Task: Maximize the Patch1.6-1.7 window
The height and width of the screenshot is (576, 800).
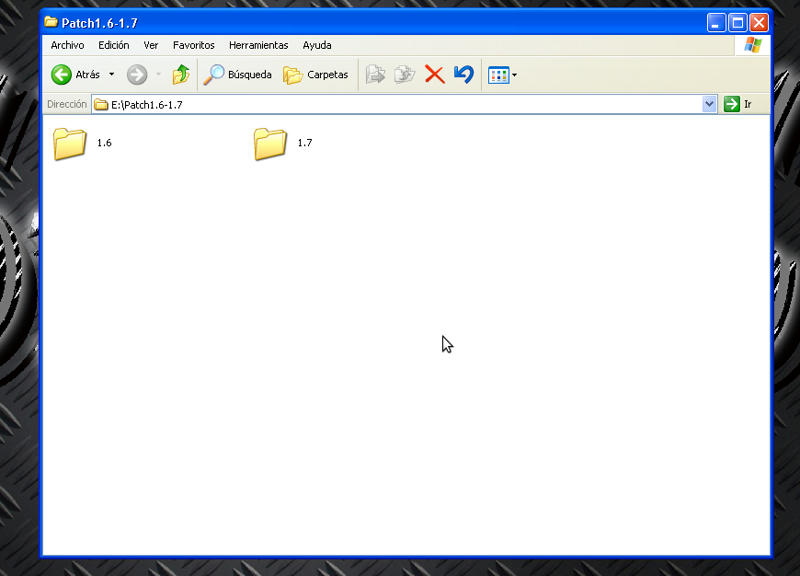Action: tap(737, 23)
